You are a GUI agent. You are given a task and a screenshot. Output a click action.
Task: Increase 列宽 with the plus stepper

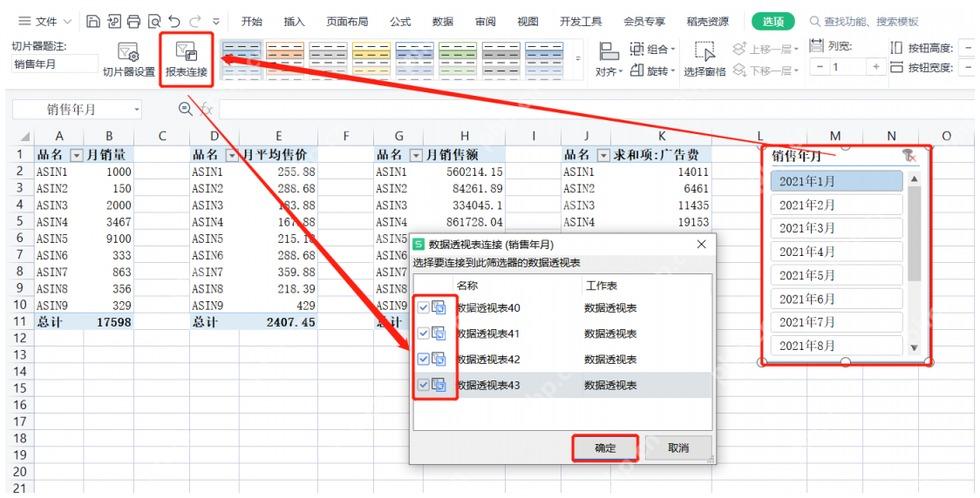click(876, 67)
